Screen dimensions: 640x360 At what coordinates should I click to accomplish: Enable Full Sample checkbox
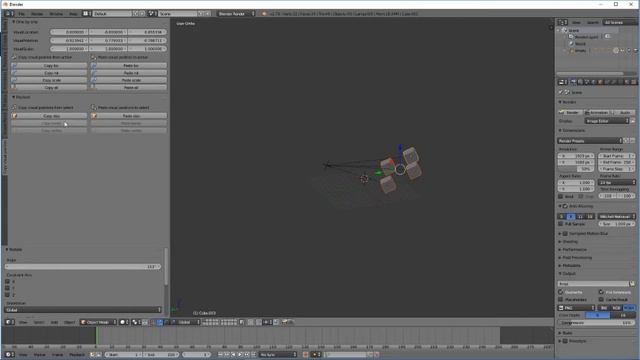coord(561,224)
